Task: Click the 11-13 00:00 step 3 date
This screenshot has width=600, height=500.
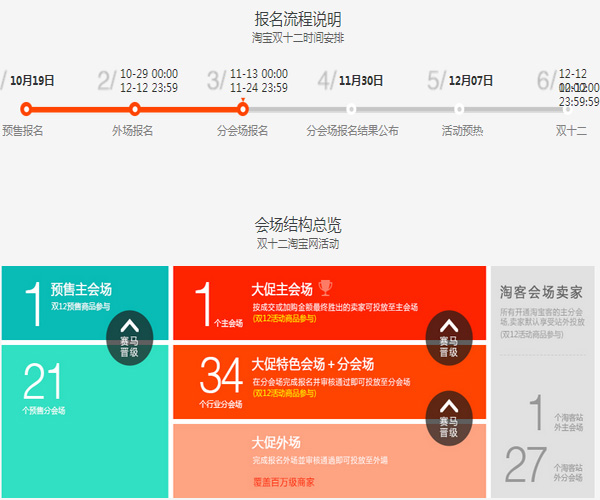Action: point(259,73)
